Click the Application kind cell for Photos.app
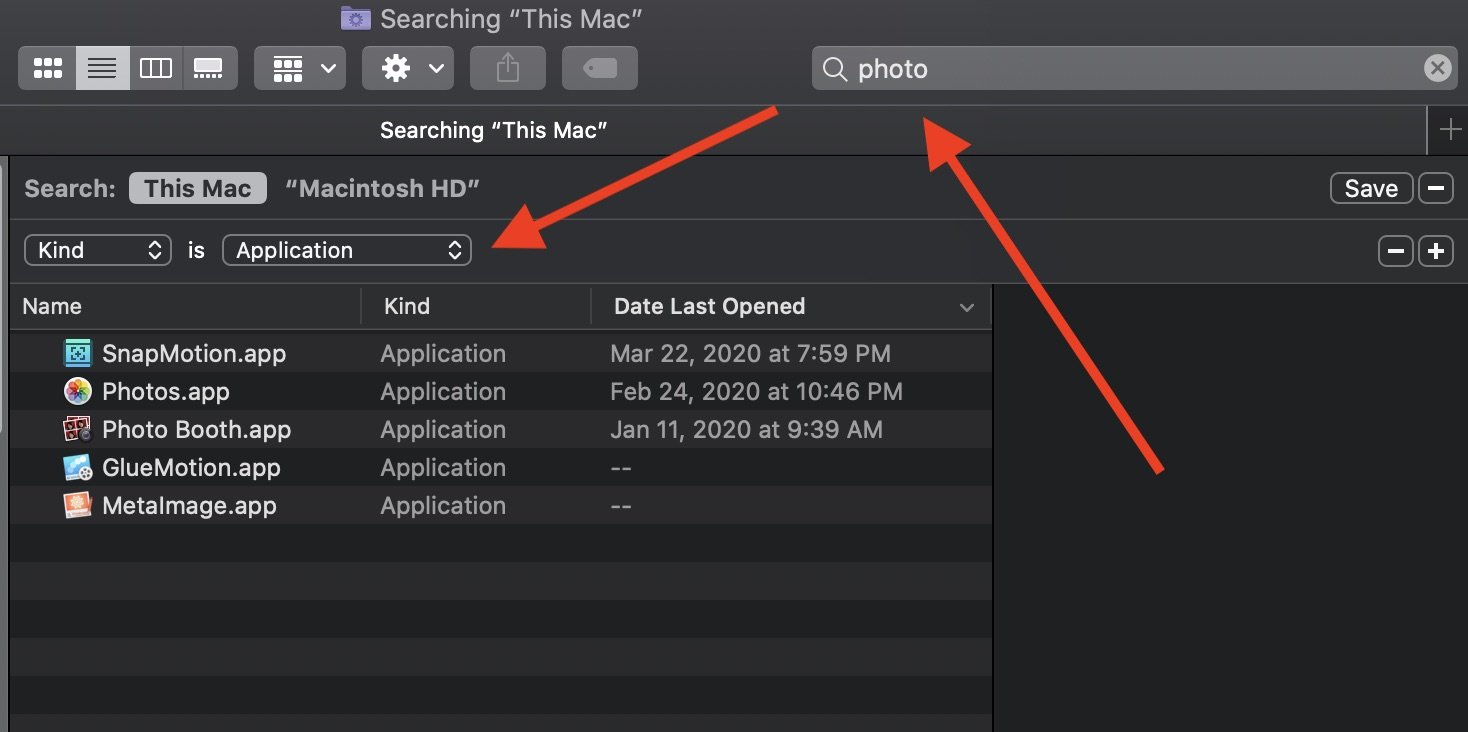This screenshot has height=732, width=1468. pos(443,391)
